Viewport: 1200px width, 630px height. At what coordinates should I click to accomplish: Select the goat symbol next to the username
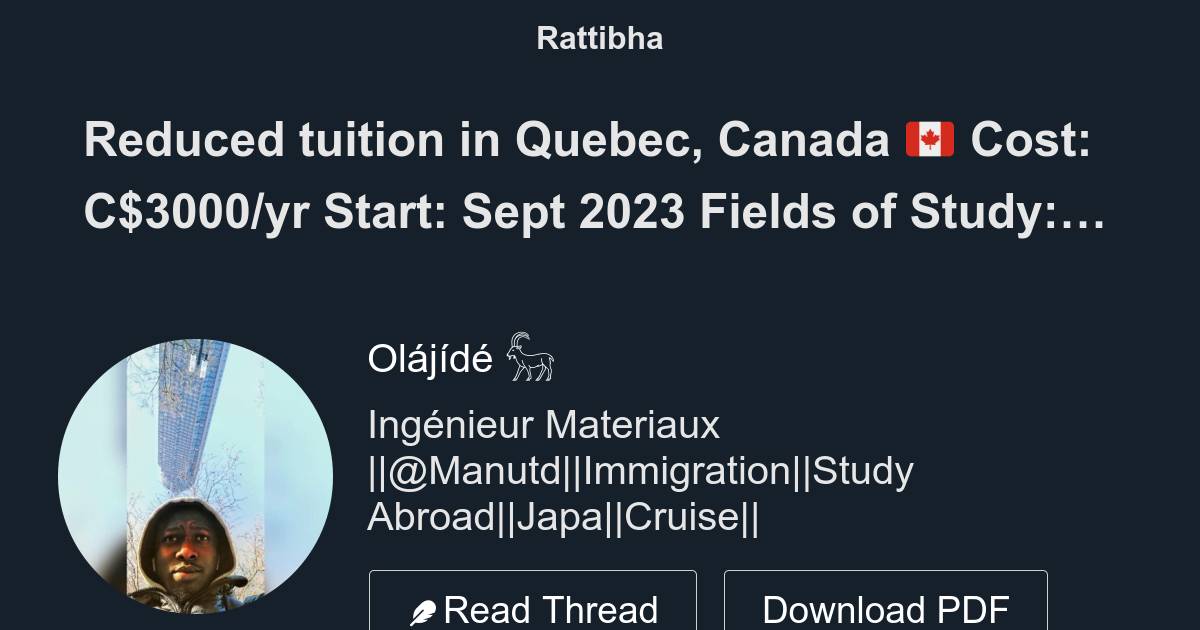point(528,358)
